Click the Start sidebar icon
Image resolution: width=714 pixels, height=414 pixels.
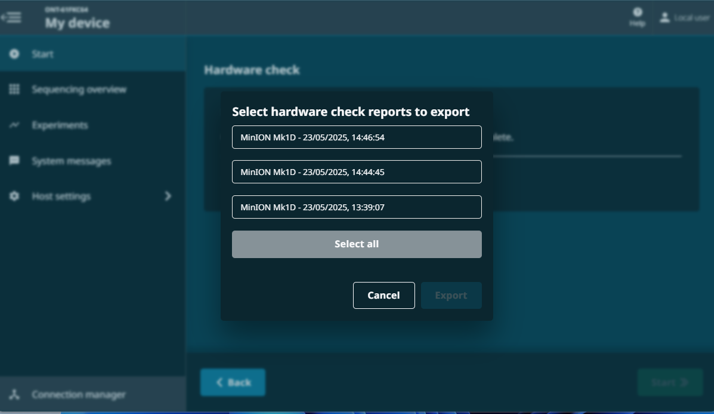14,54
